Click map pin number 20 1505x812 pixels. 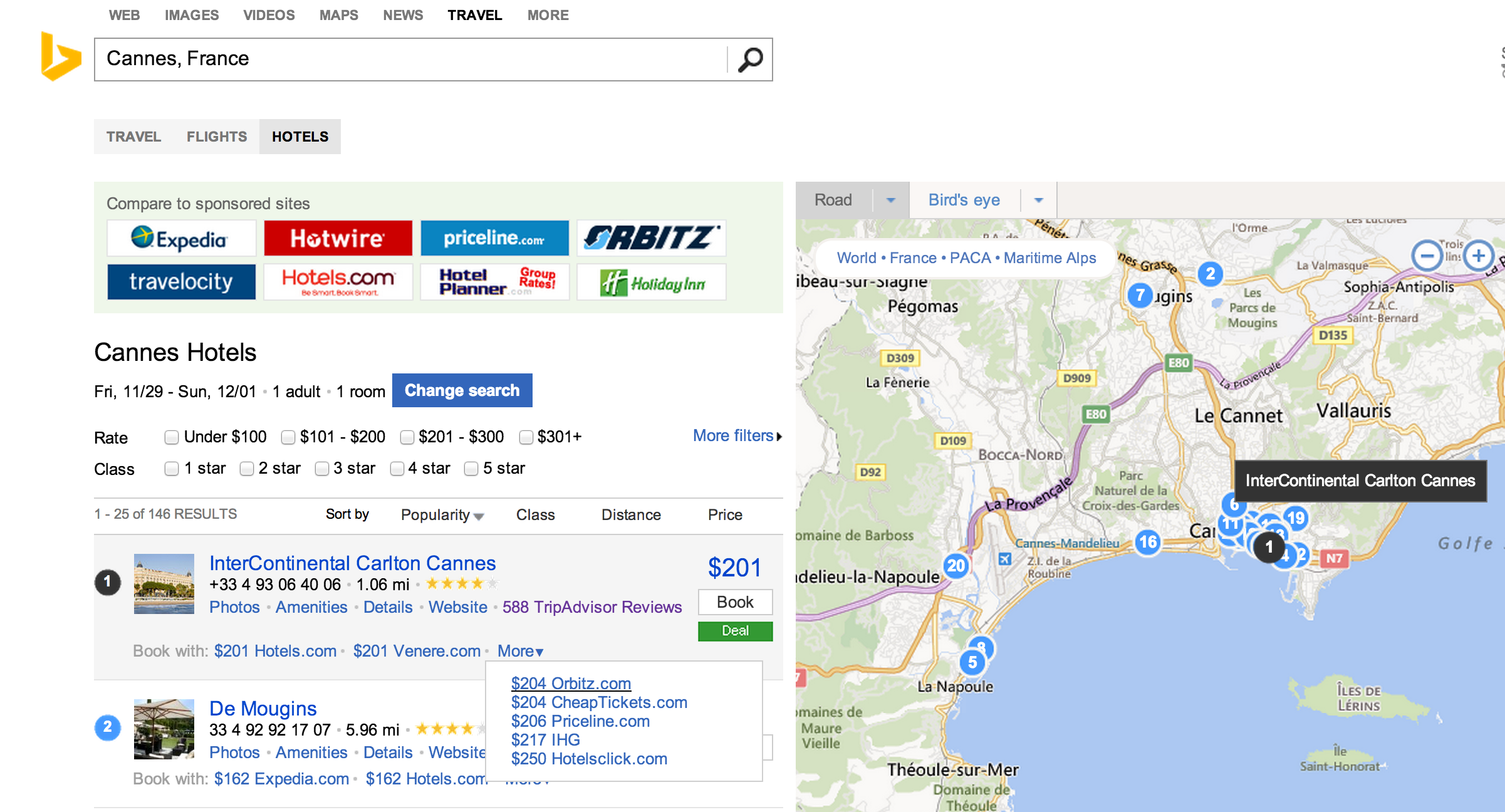(x=956, y=566)
